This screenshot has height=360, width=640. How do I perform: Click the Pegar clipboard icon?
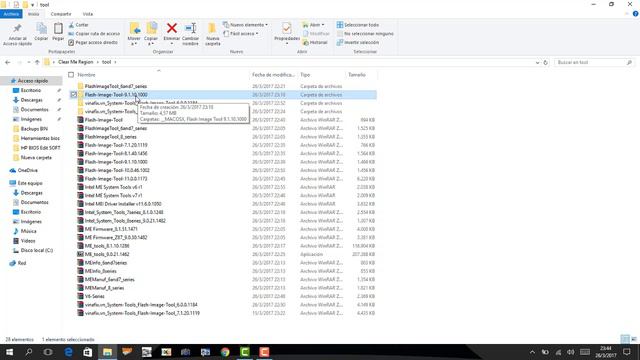pos(58,32)
